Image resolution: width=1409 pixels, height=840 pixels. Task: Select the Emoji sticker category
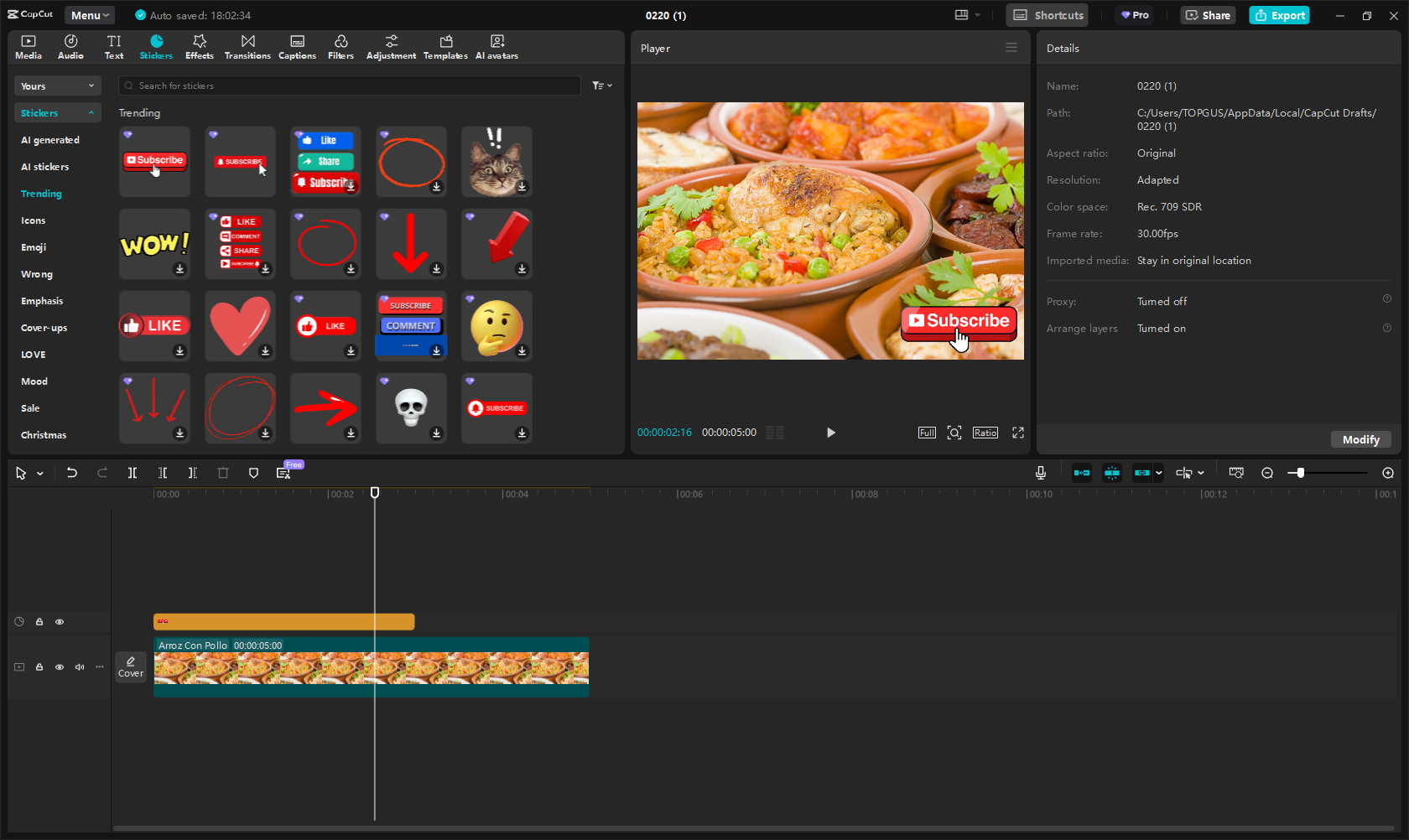(34, 247)
